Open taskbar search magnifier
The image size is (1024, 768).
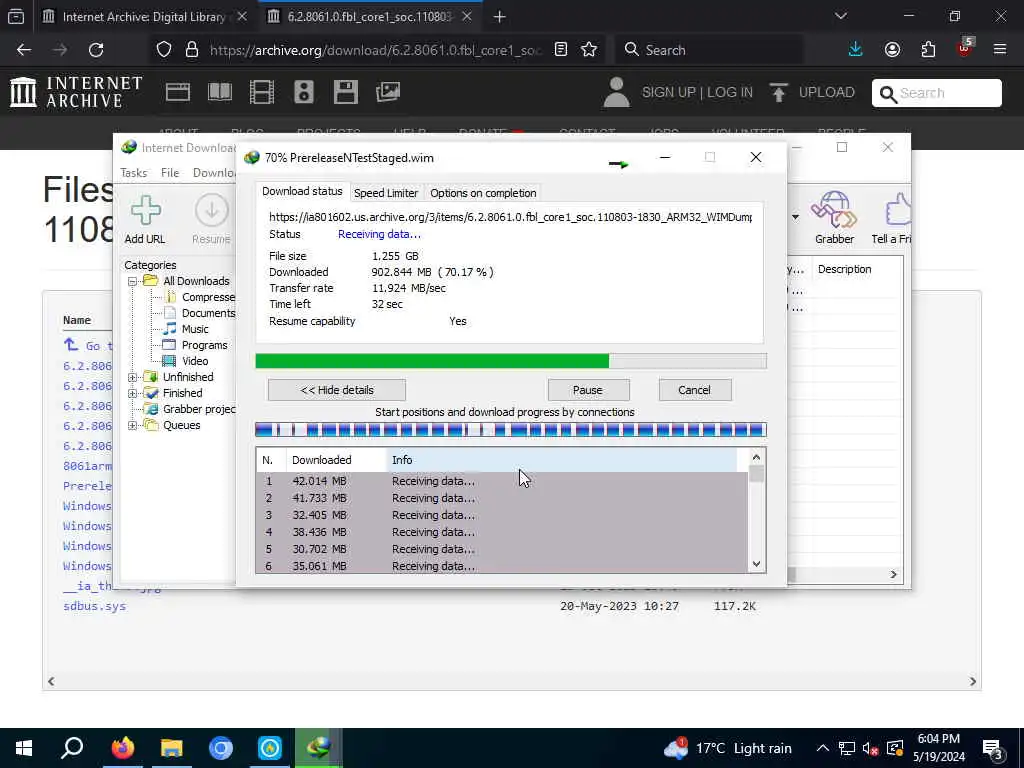[72, 748]
